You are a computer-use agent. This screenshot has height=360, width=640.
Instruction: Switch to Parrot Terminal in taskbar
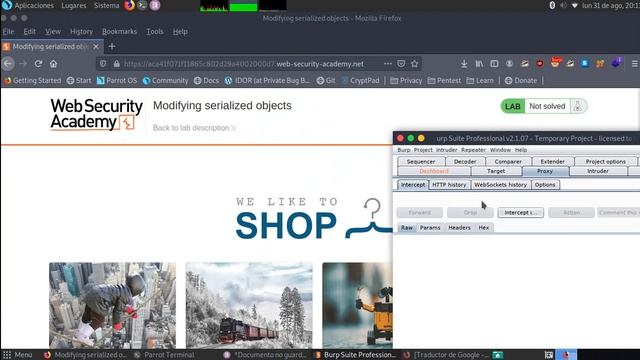point(164,355)
